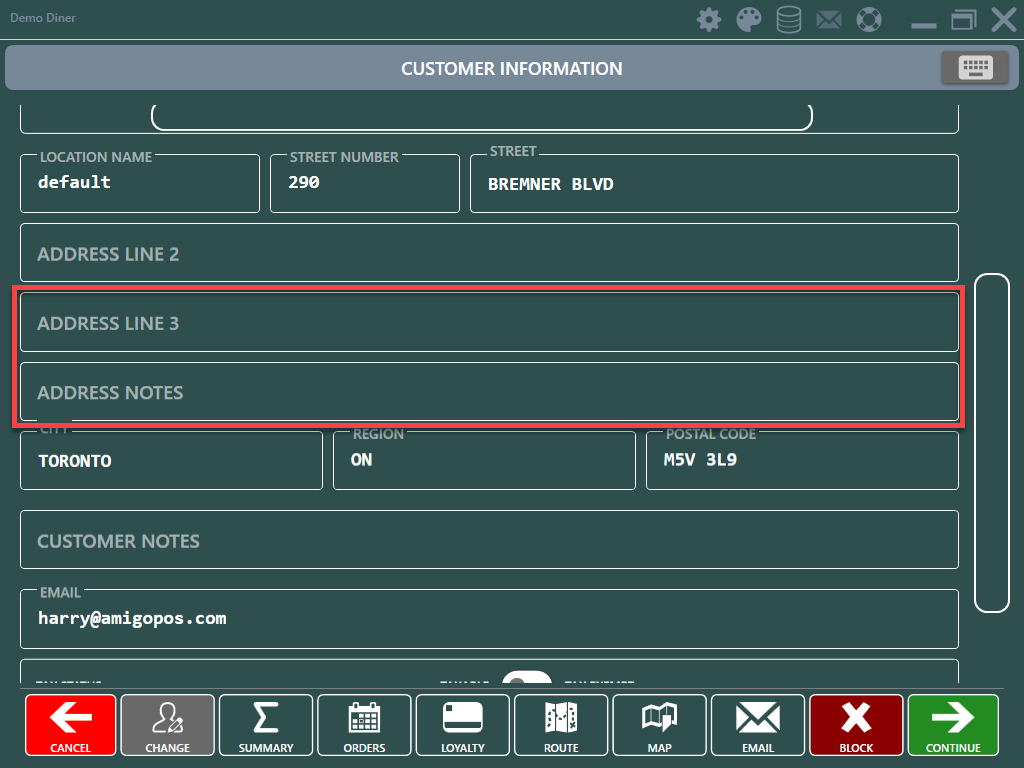This screenshot has width=1024, height=768.
Task: Click the vertical scrollbar on right
Action: click(991, 441)
